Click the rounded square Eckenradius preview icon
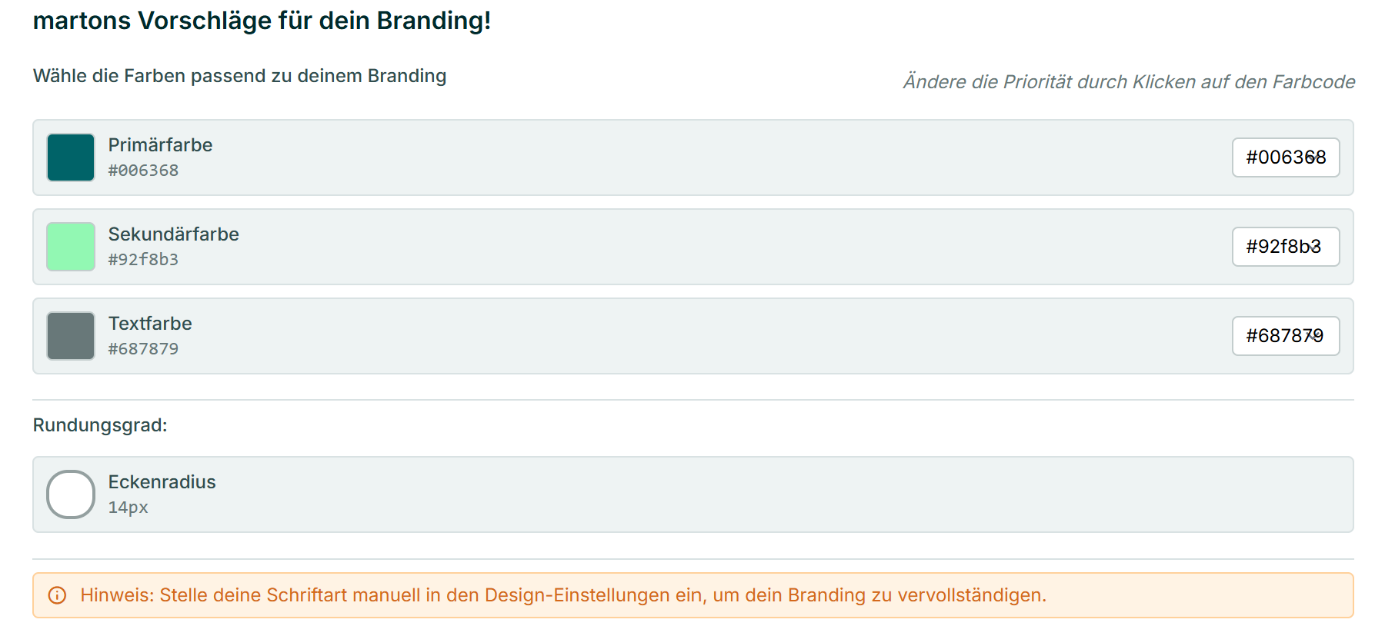 pos(71,494)
